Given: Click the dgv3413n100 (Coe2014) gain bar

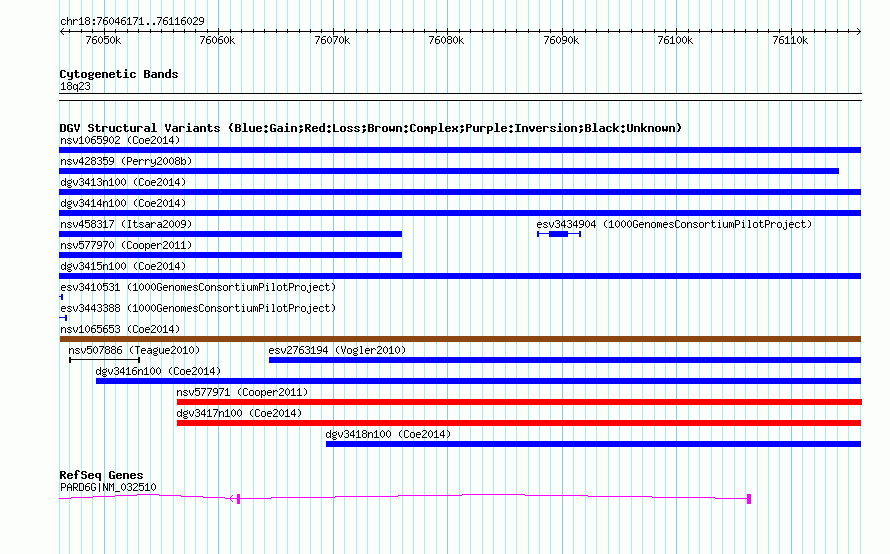Looking at the screenshot, I should click(x=460, y=192).
